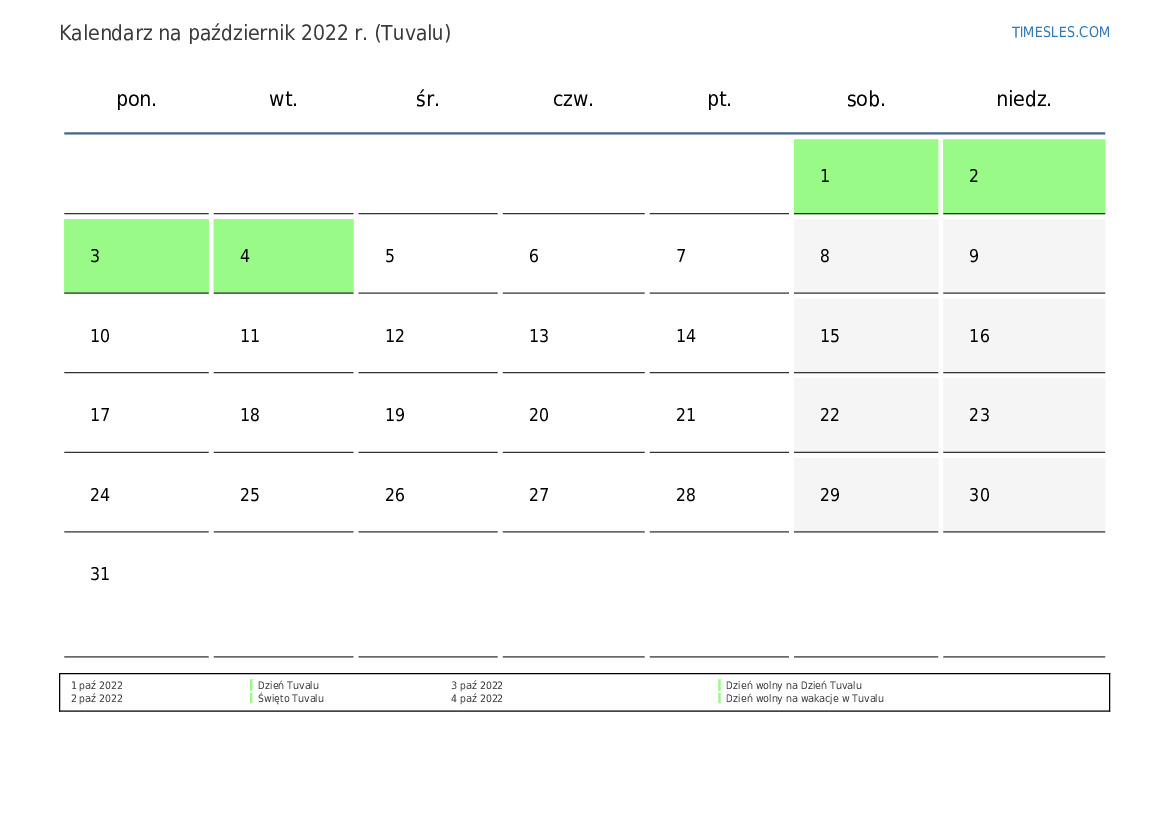1169x827 pixels.
Task: Select Saturday day 22
Action: point(866,415)
